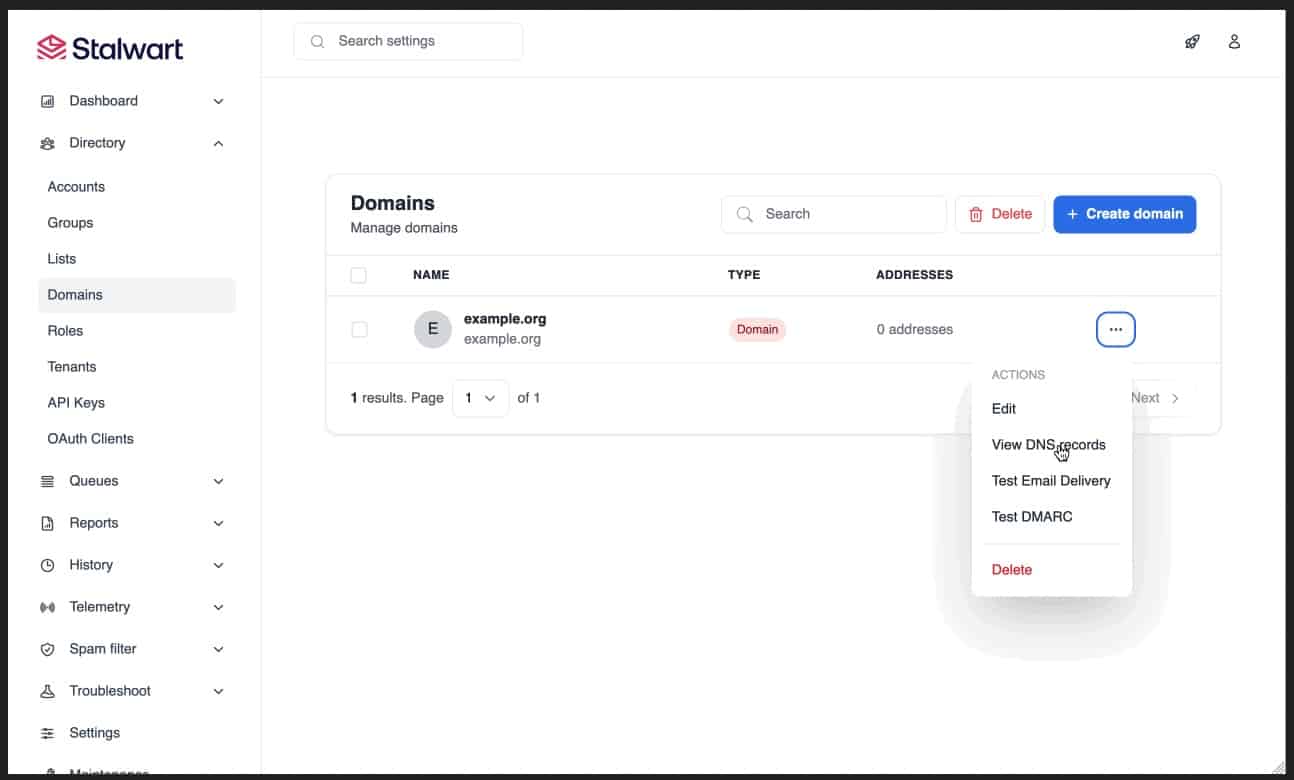Click the Stalwart logo

[x=109, y=47]
